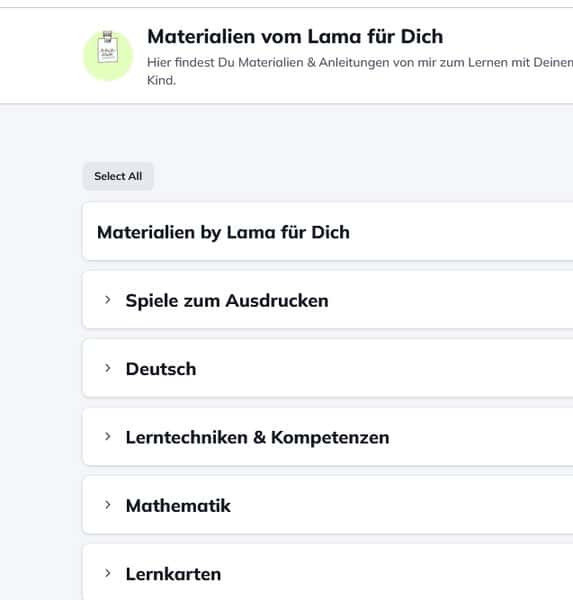Select the Deutsch category label
This screenshot has height=600, width=573.
coord(161,369)
